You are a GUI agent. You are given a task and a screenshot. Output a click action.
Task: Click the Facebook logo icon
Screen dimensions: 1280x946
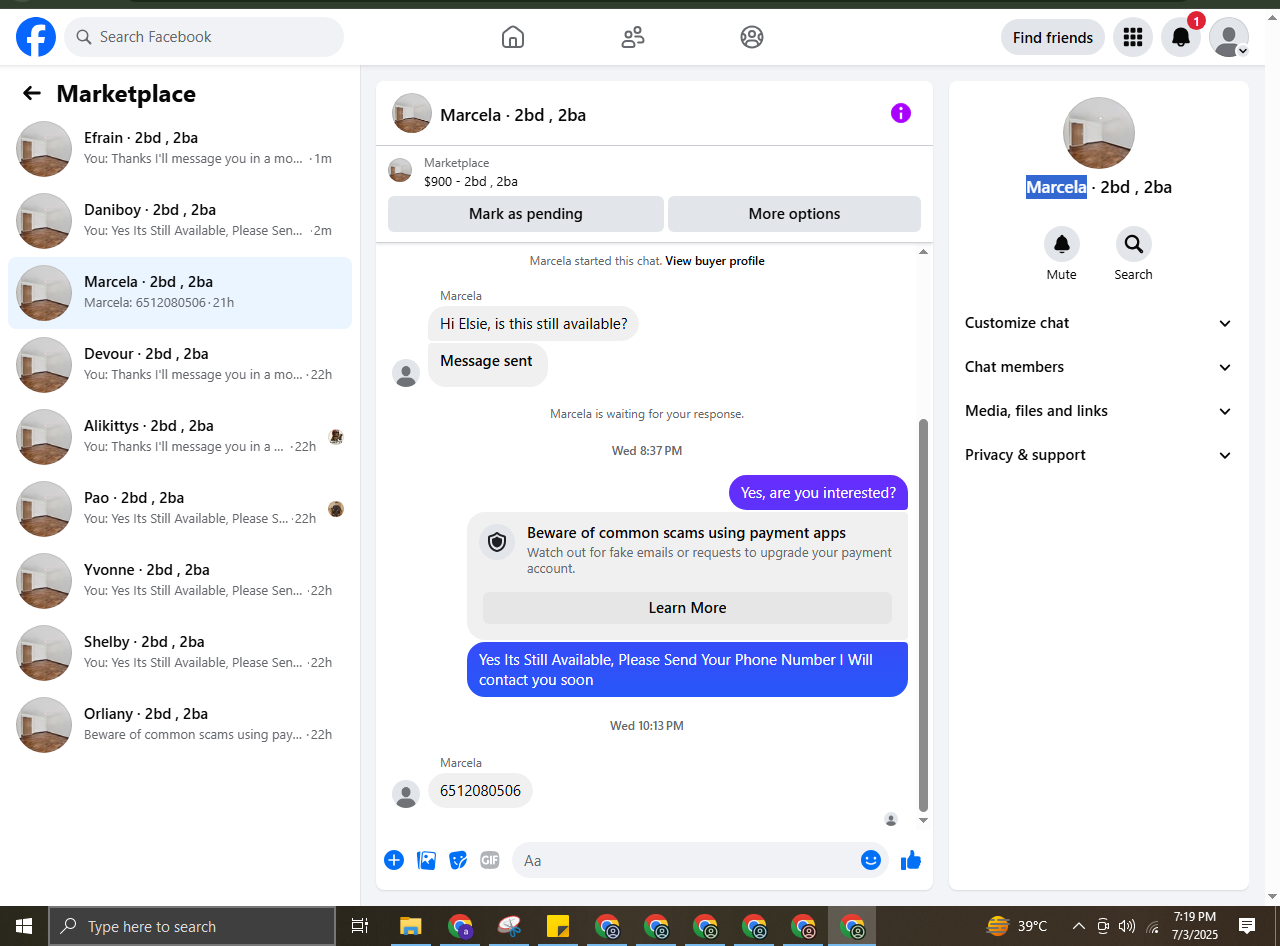coord(36,37)
